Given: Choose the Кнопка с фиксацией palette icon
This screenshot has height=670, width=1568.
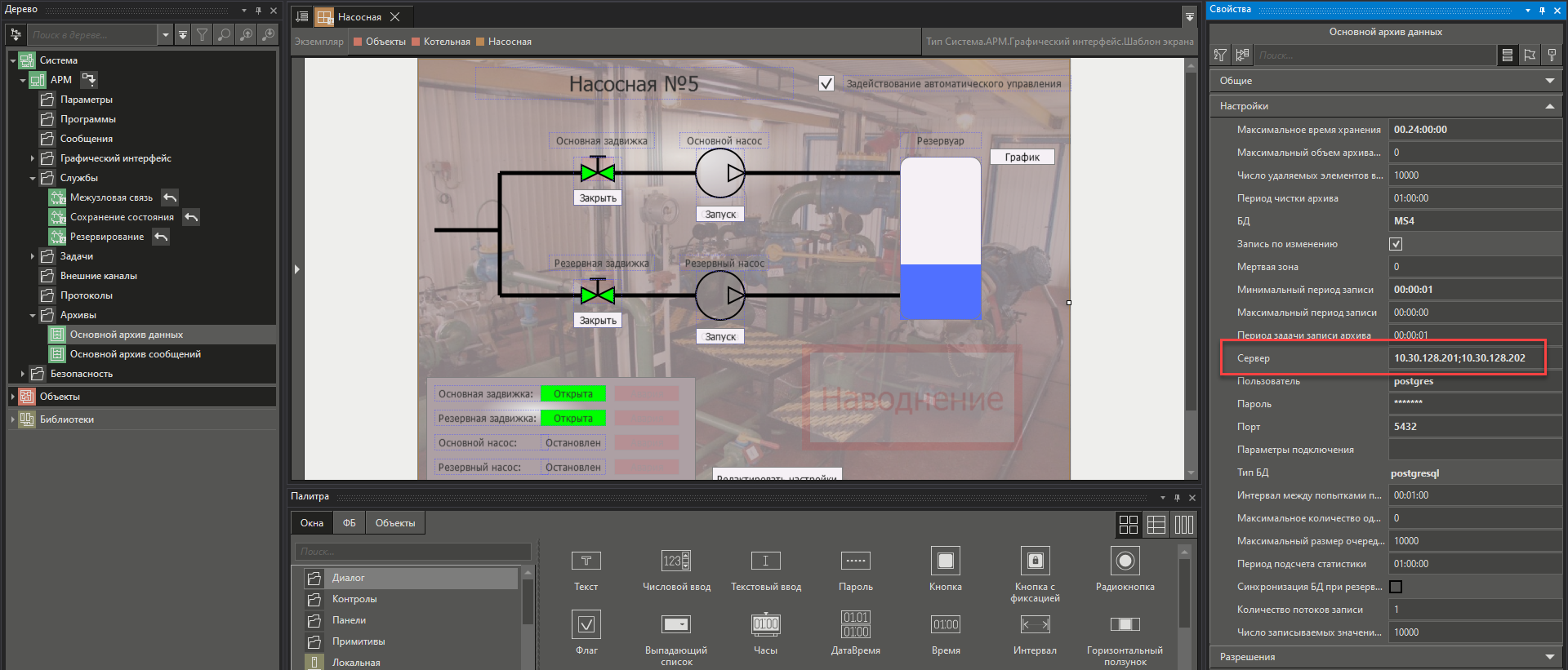Looking at the screenshot, I should click(1035, 561).
